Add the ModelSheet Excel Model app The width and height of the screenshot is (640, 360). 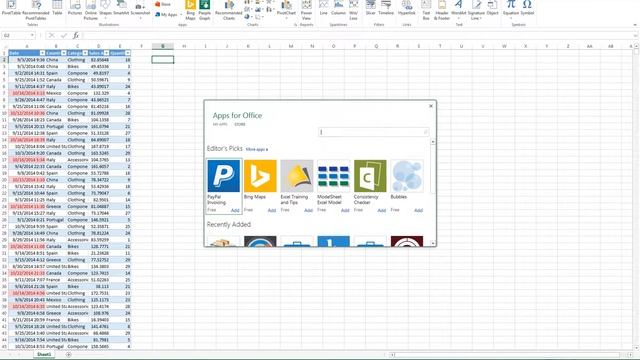[345, 211]
